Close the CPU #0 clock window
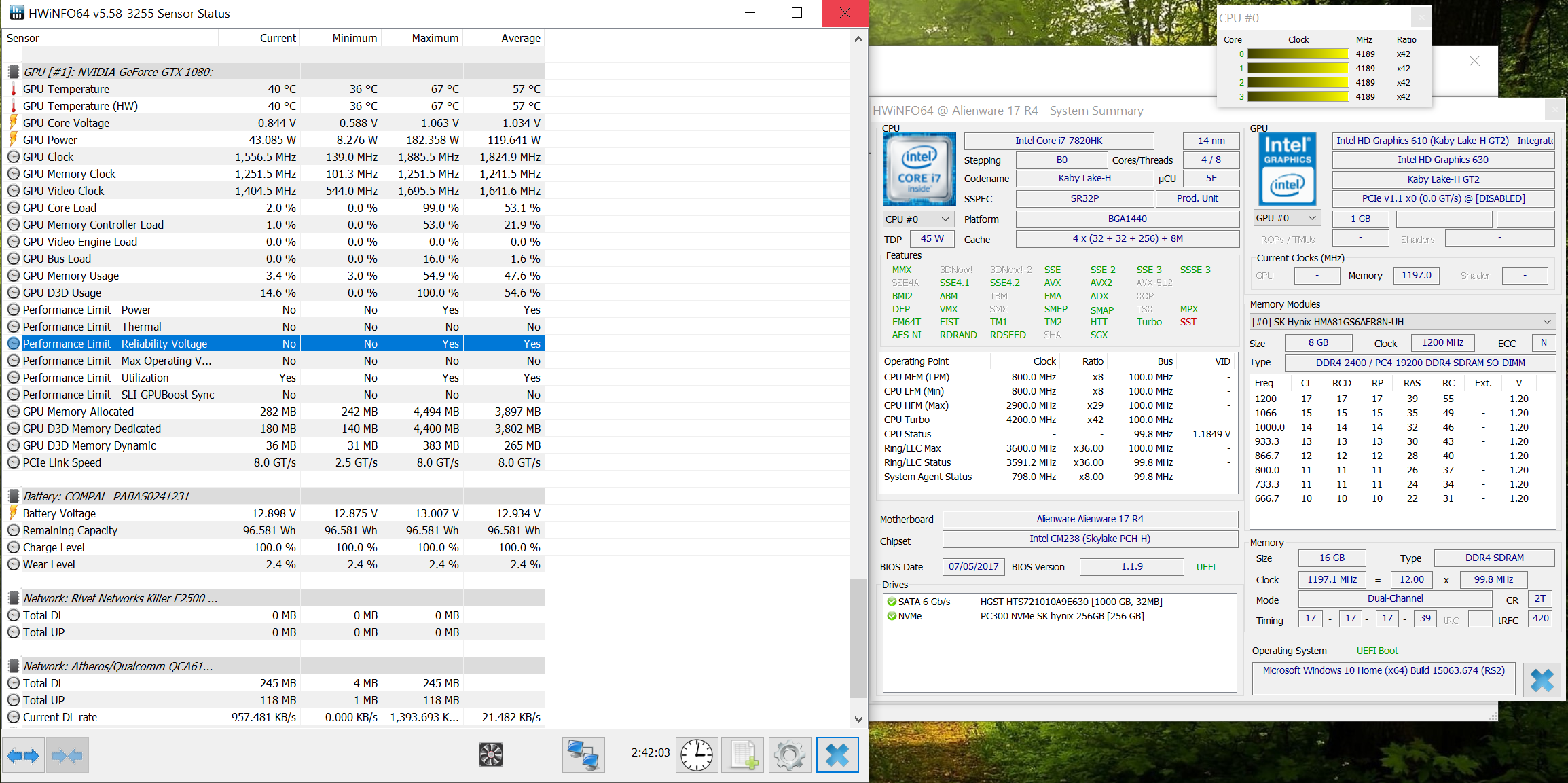The image size is (1568, 783). 1421,18
